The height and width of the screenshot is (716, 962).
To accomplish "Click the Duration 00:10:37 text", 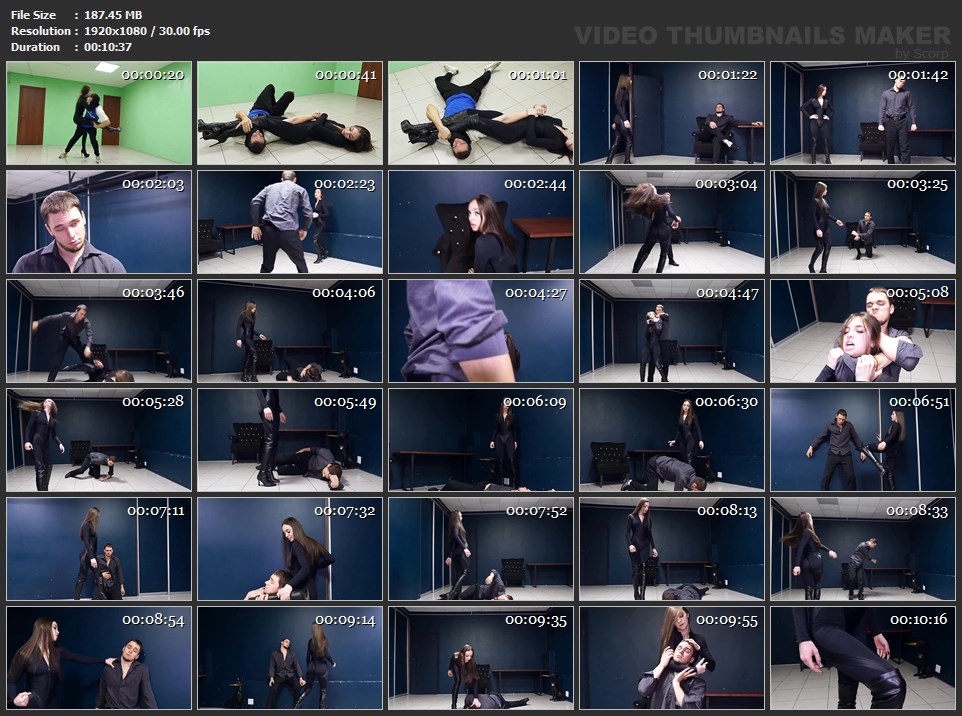I will pos(71,47).
